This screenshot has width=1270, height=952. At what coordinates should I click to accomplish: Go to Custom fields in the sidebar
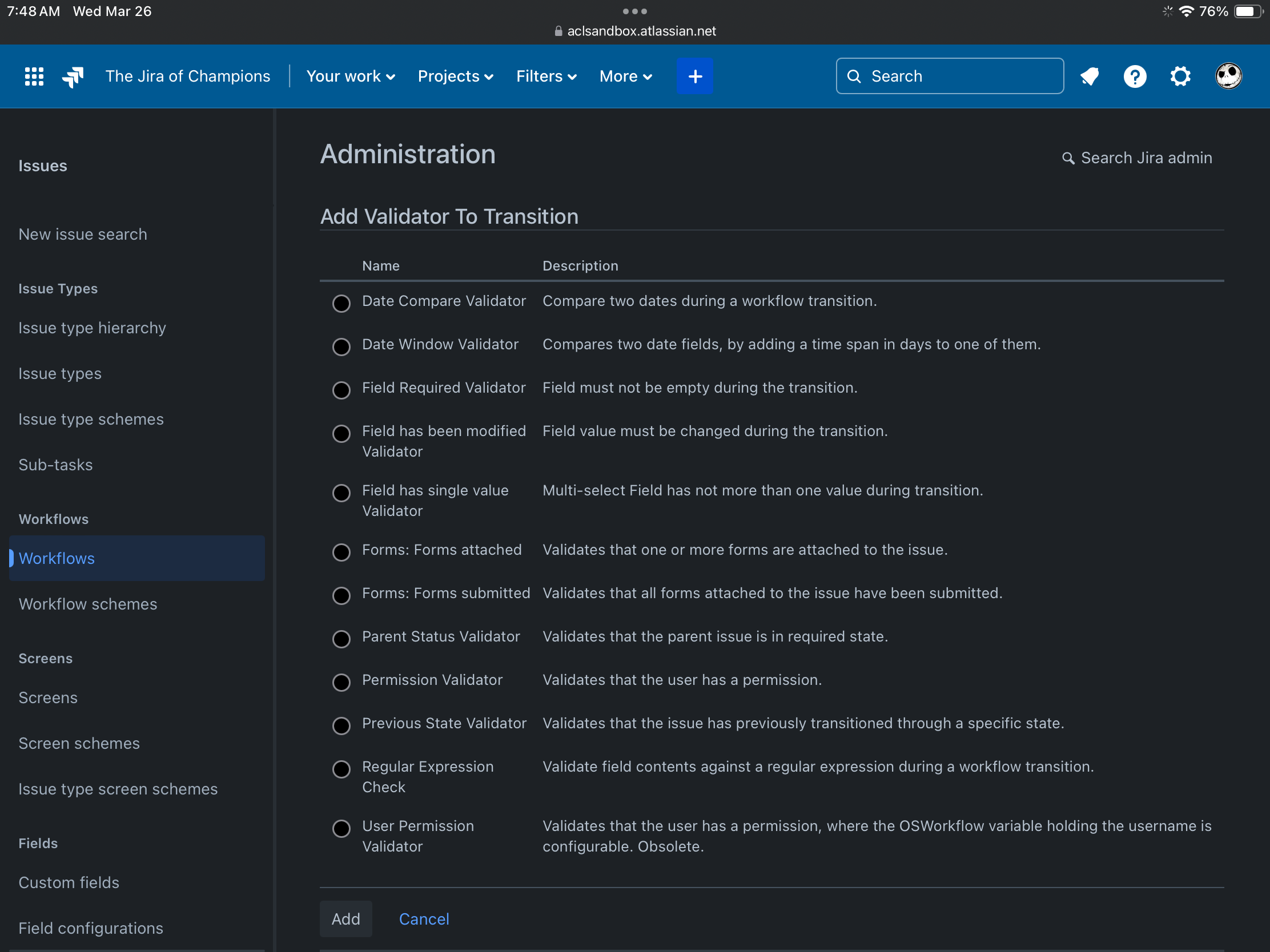pyautogui.click(x=69, y=882)
